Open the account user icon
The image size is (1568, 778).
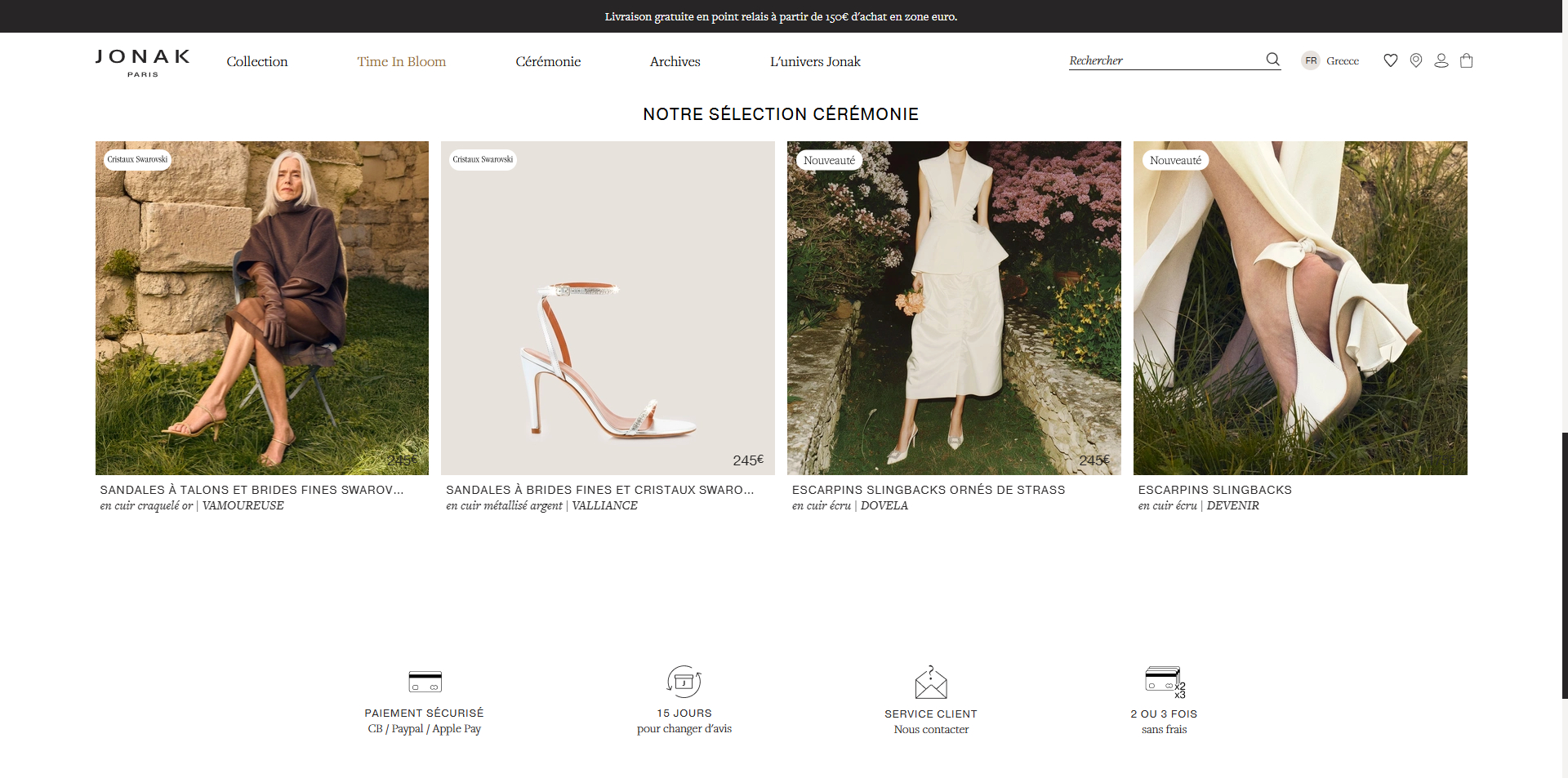1441,60
